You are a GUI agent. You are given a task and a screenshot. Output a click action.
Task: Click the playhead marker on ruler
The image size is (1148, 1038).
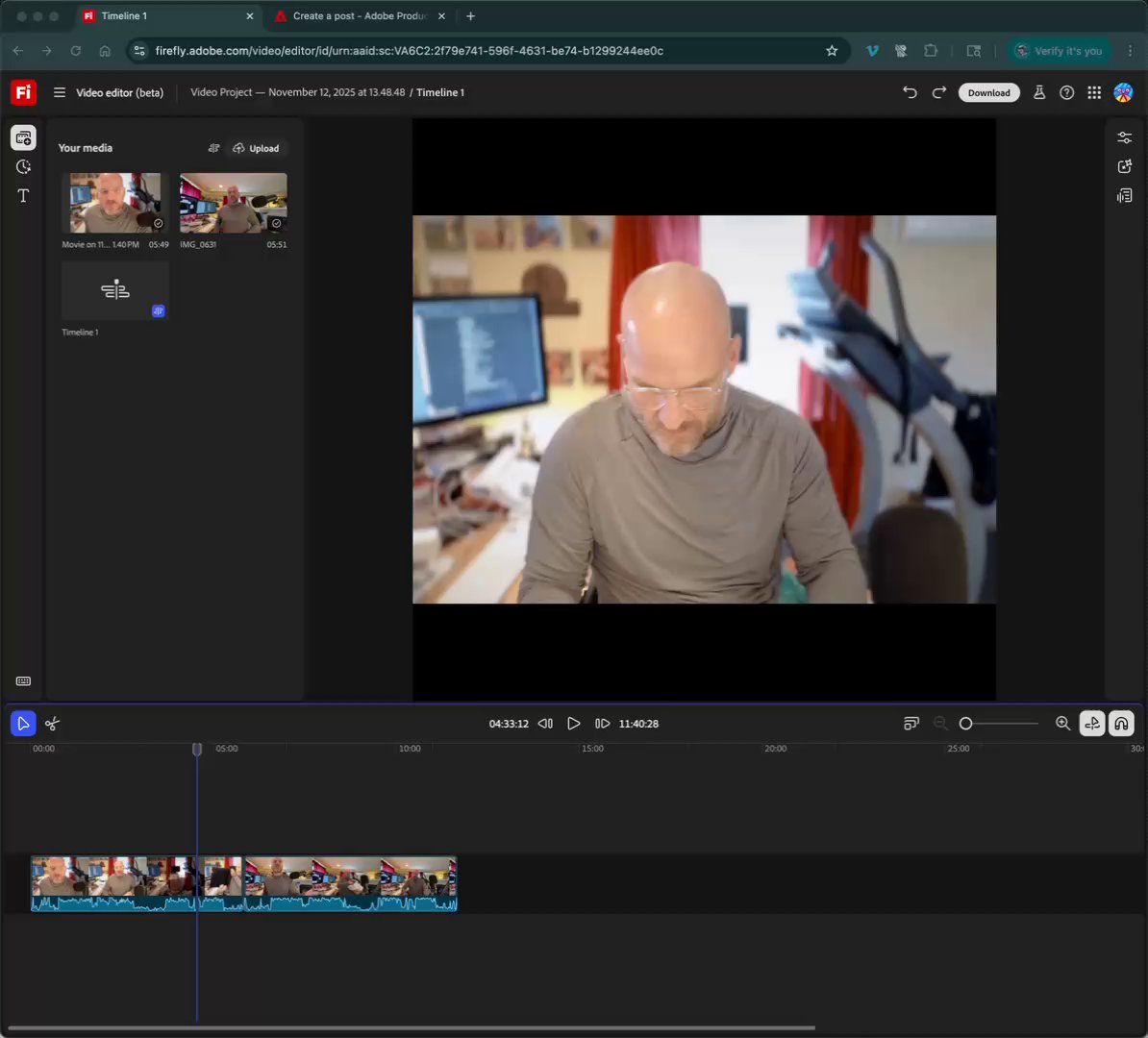[197, 749]
